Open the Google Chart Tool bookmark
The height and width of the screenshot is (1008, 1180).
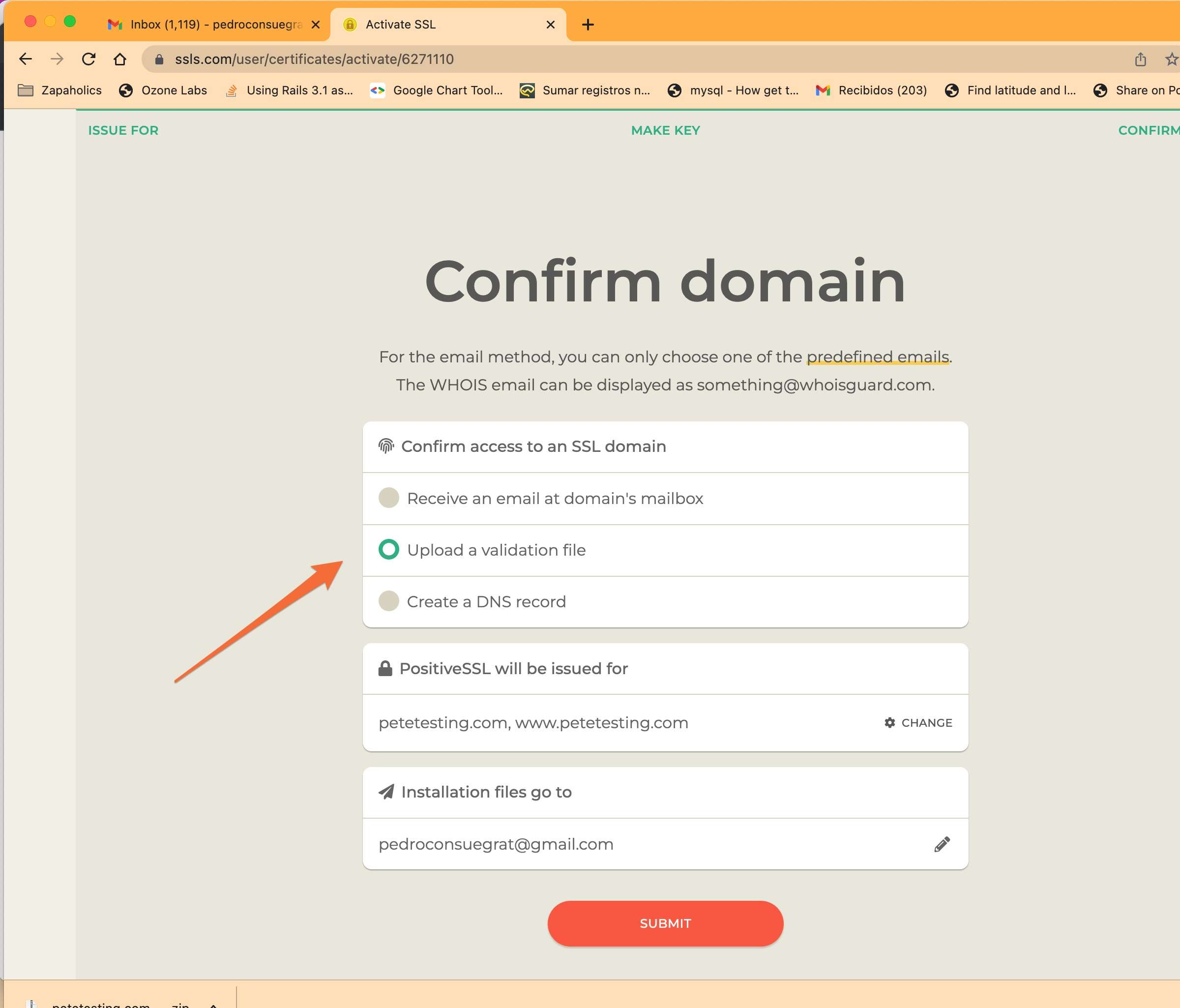point(437,90)
